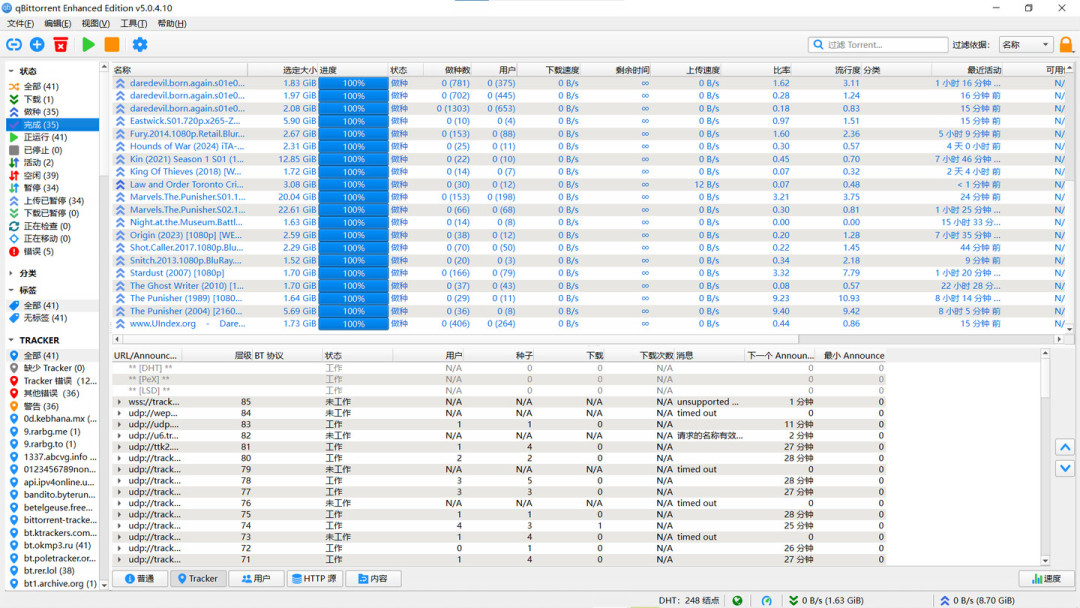Click the add torrent file plus icon
The width and height of the screenshot is (1080, 608).
point(37,45)
